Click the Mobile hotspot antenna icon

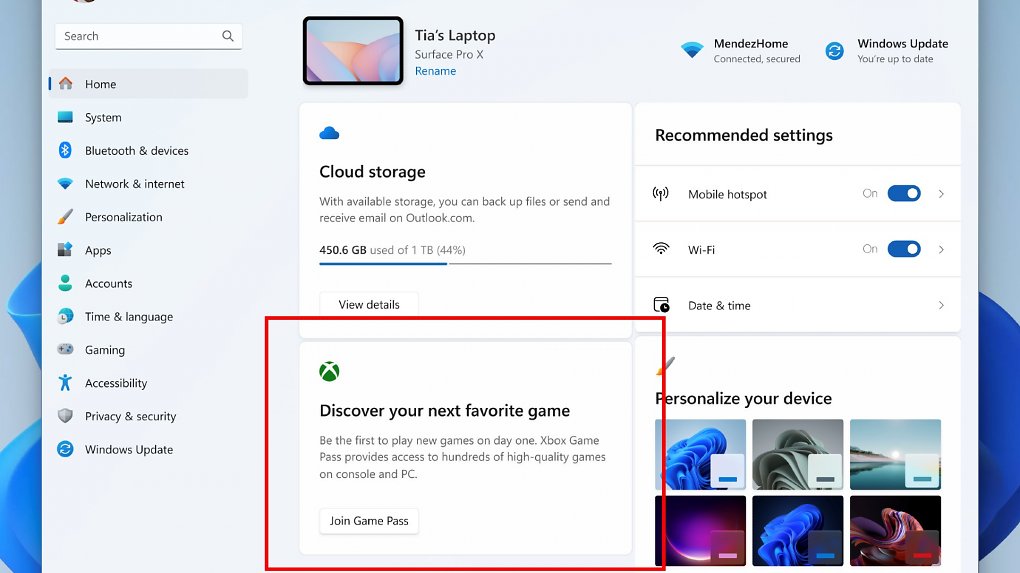(x=661, y=194)
